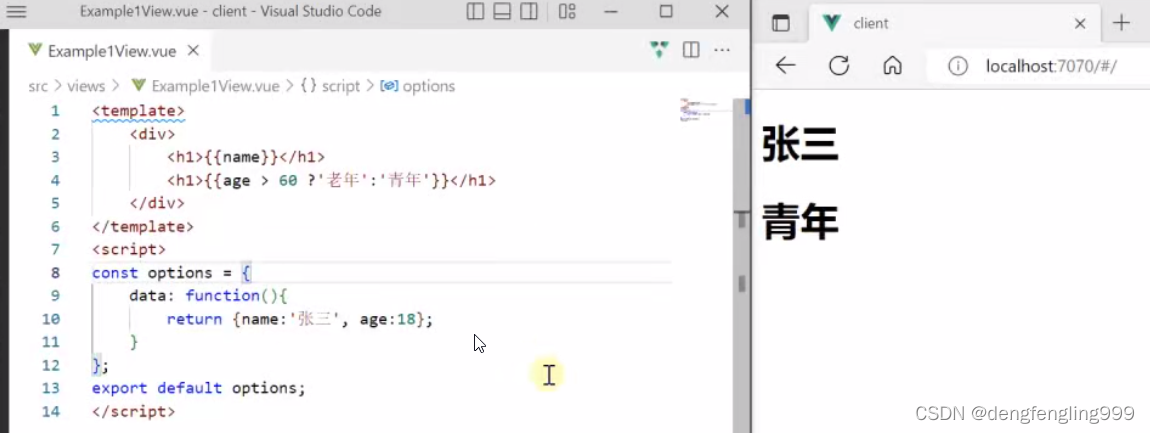Click the Vue extension icon in editor toolbar
1150x433 pixels.
(659, 50)
